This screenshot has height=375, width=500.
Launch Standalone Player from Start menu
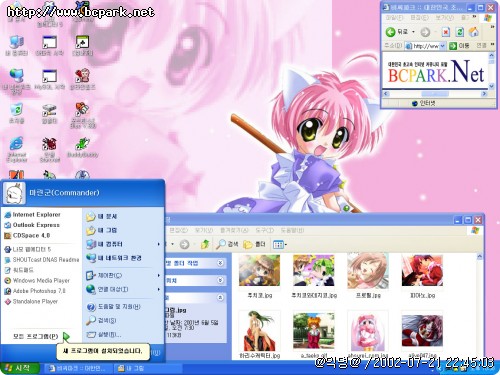(x=31, y=301)
